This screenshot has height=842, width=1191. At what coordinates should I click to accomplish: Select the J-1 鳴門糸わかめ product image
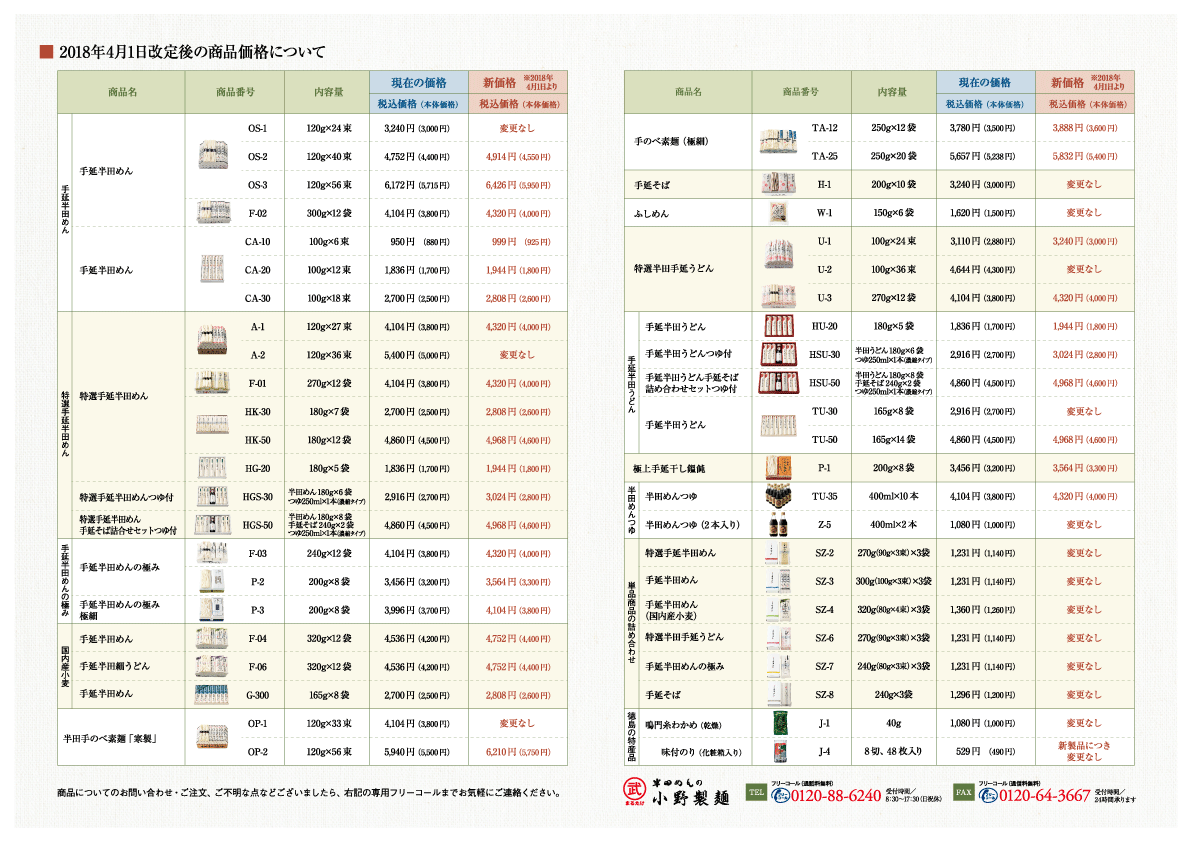coord(777,723)
